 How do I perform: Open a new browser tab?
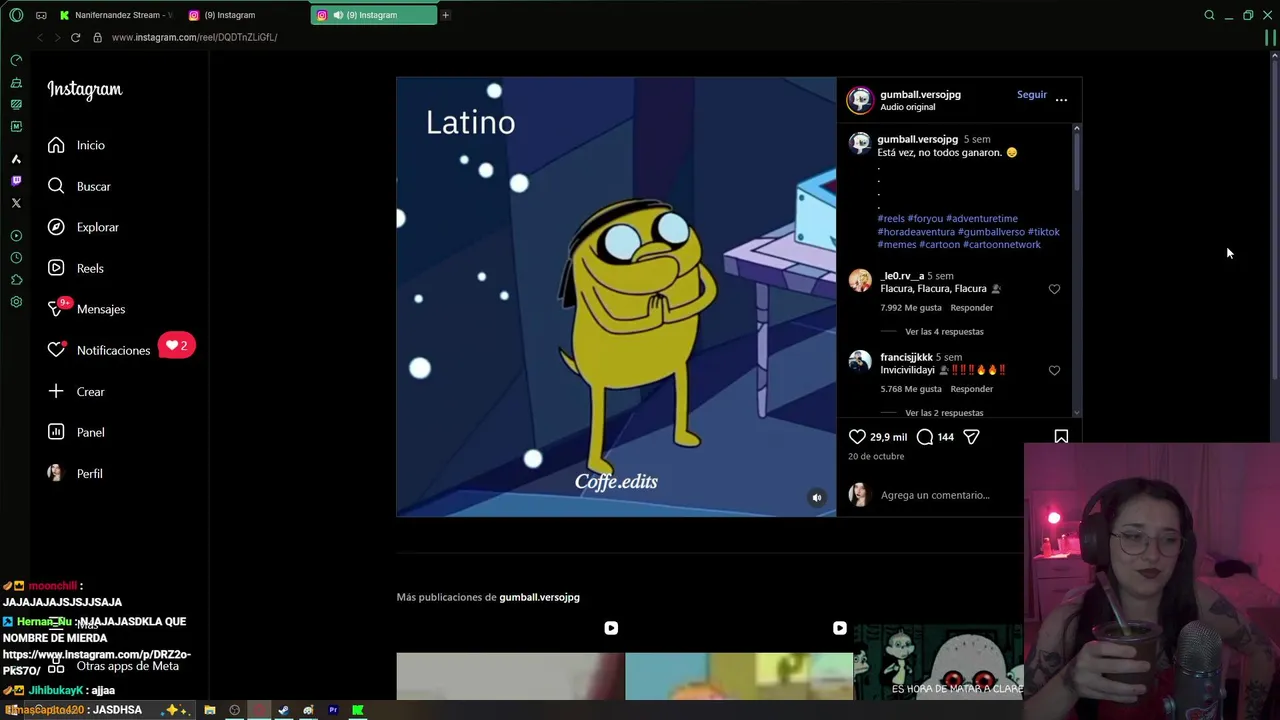445,15
